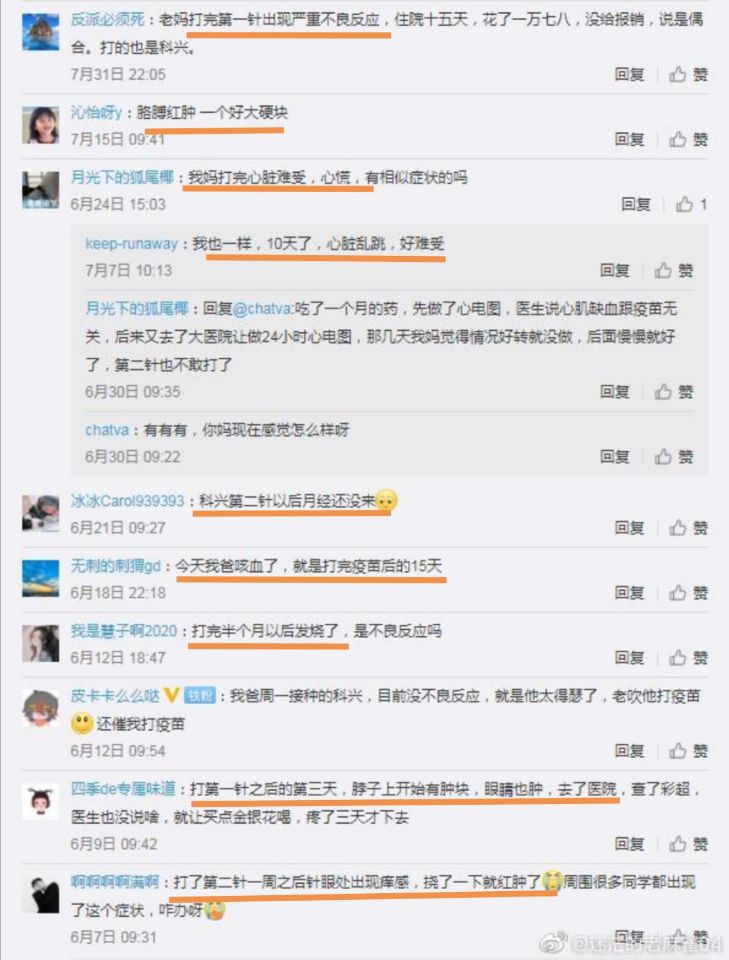Click 无刺的刺猬gd's avatar image
The width and height of the screenshot is (729, 960).
coord(40,578)
